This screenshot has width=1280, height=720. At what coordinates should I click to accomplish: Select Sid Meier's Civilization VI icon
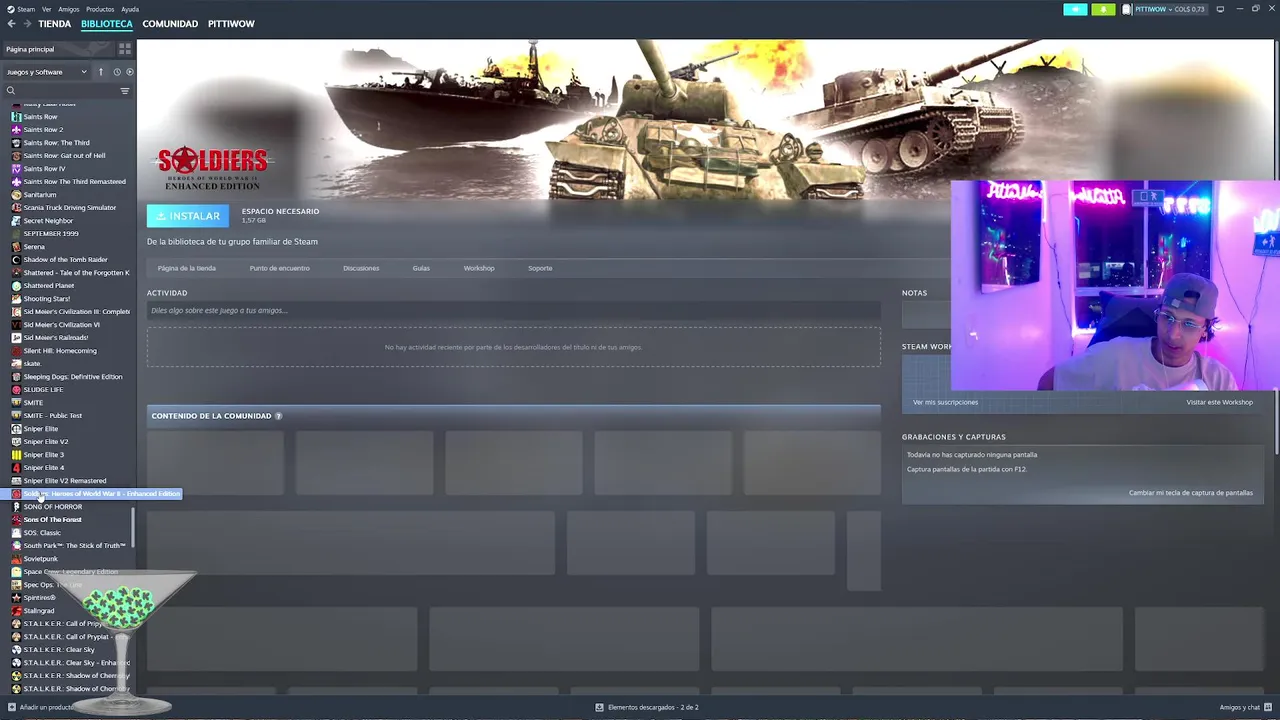pyautogui.click(x=16, y=325)
